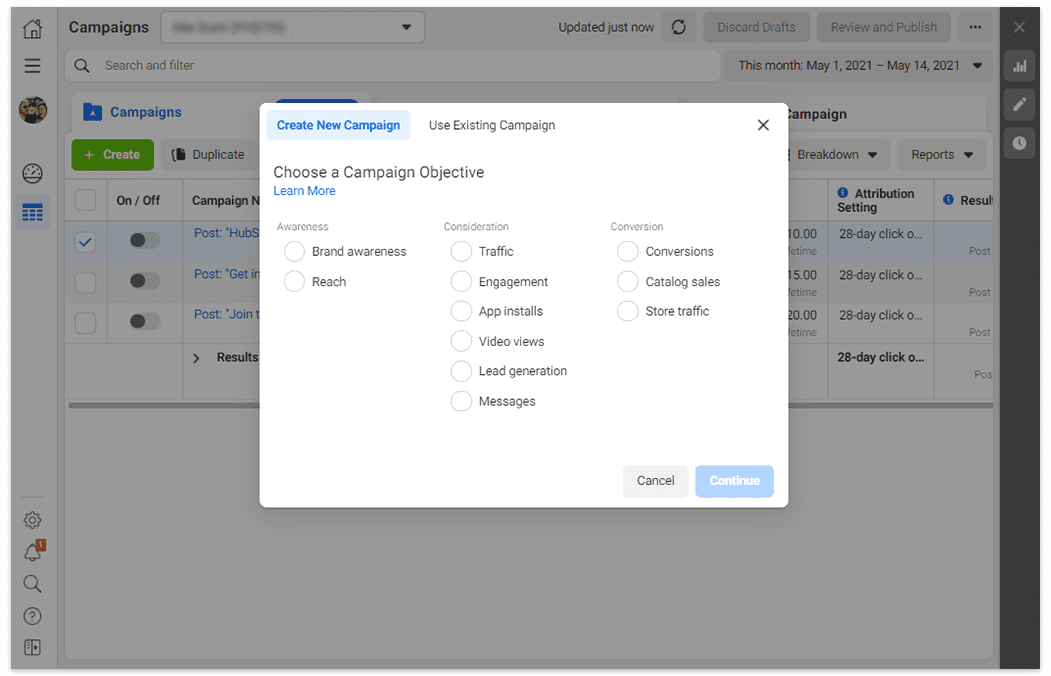Open the more options ellipsis menu
Screen dimensions: 1051x676
click(975, 27)
